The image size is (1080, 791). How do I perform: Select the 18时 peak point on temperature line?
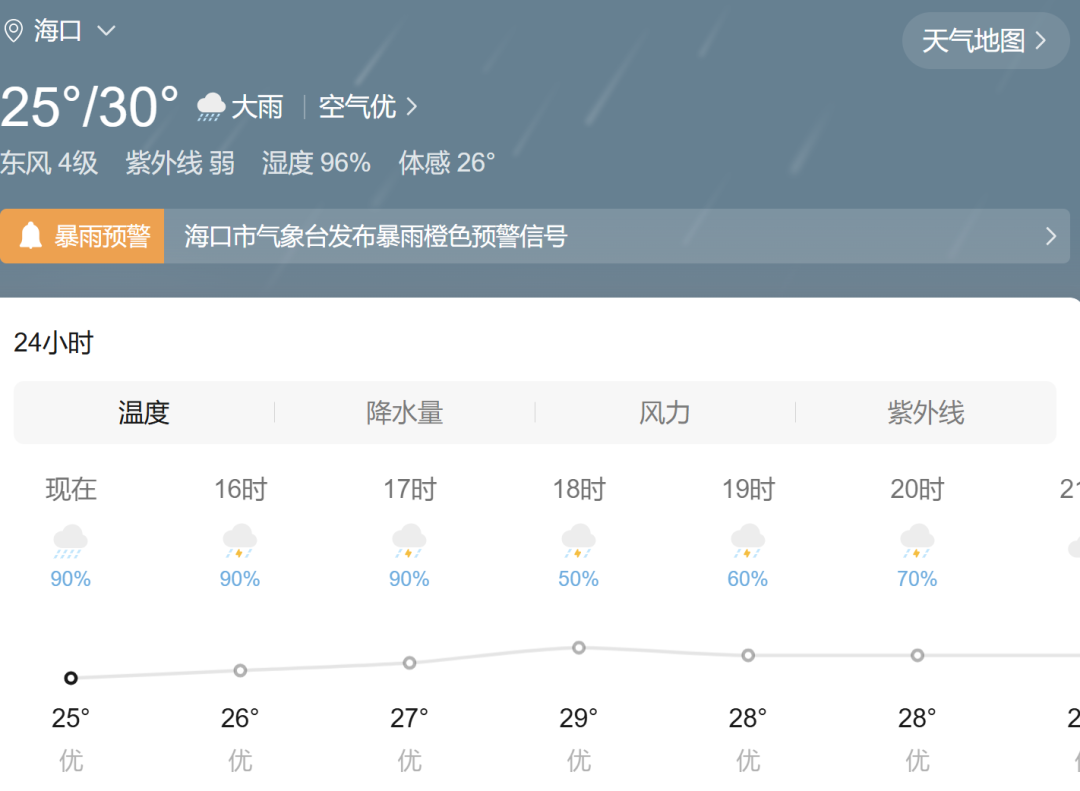[x=579, y=648]
